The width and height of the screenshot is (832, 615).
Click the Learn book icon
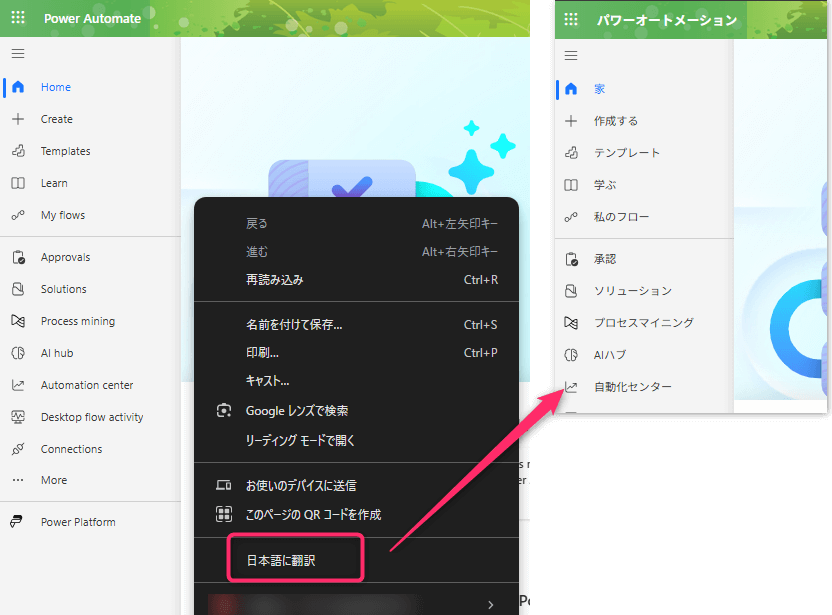click(x=18, y=183)
